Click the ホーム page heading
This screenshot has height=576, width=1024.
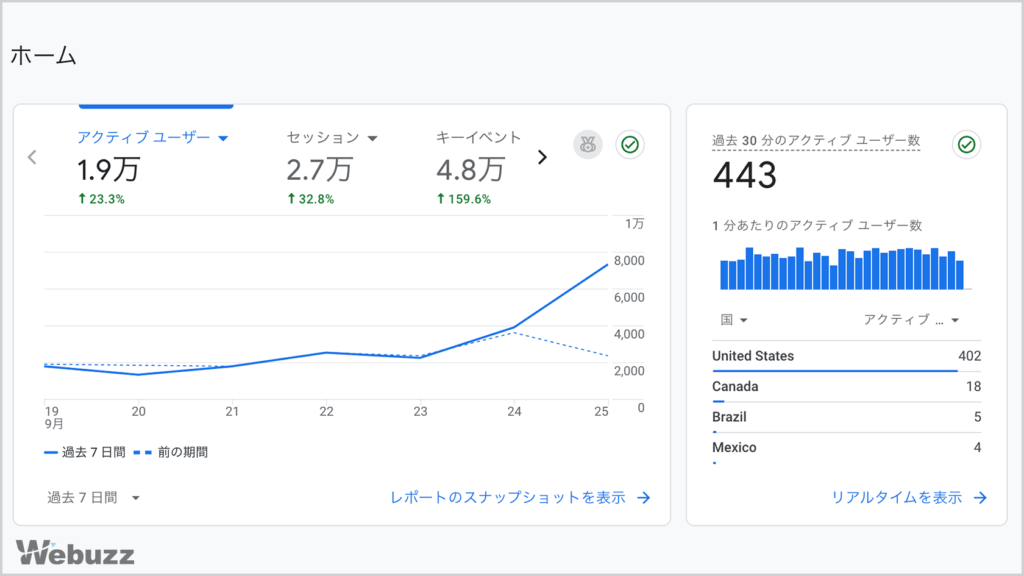pos(44,56)
